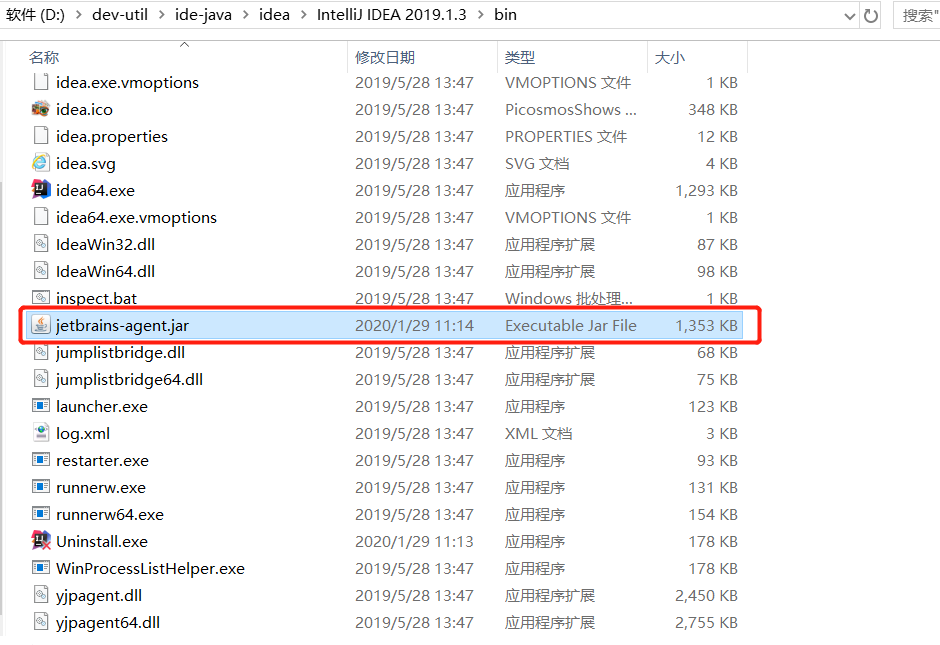Image resolution: width=940 pixels, height=645 pixels.
Task: Click the idea64.exe.vmoptions file icon
Action: [41, 217]
